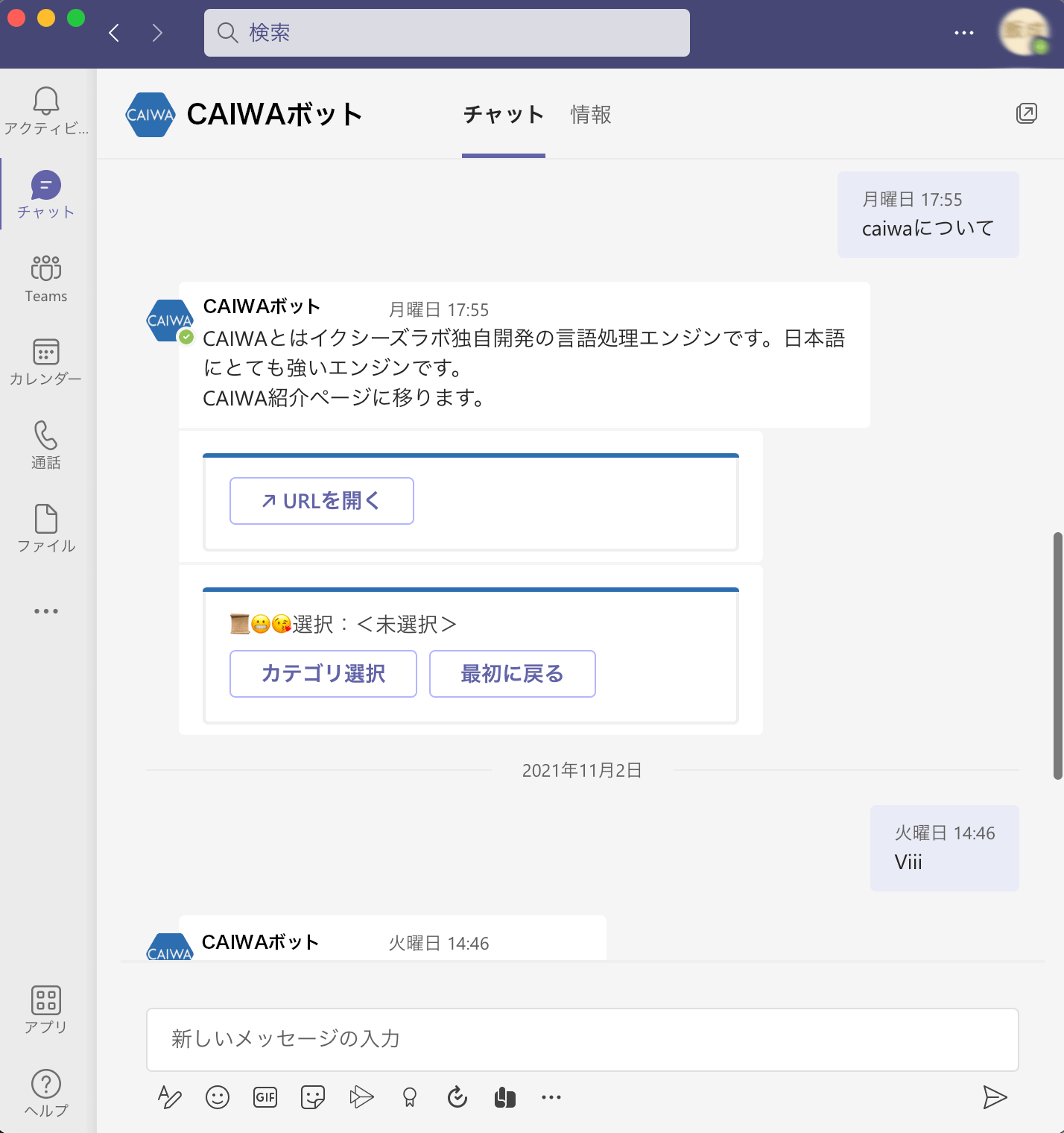Send the message with the arrow icon
Image resolution: width=1064 pixels, height=1133 pixels.
pyautogui.click(x=995, y=1096)
